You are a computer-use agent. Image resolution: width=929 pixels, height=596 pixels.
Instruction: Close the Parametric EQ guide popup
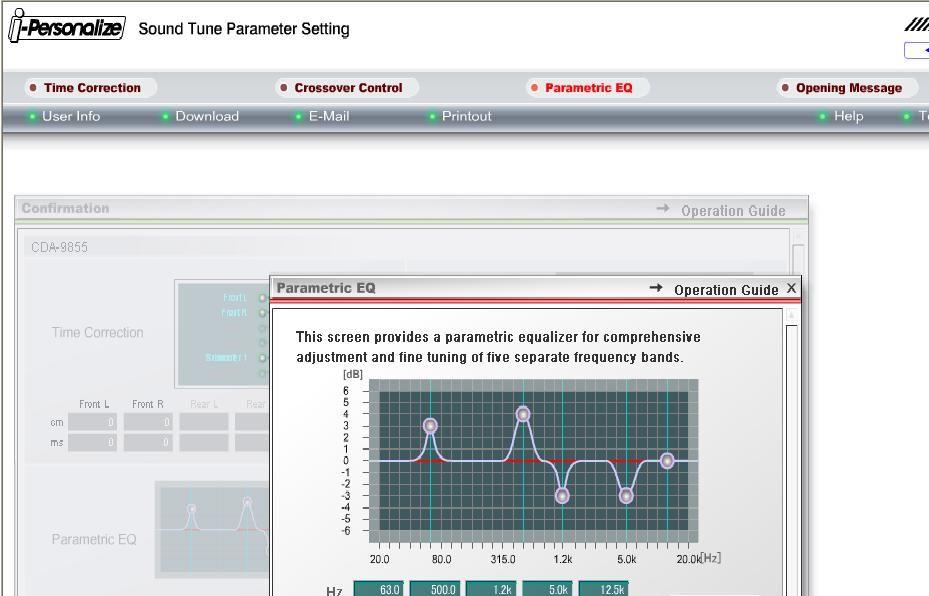click(x=791, y=289)
